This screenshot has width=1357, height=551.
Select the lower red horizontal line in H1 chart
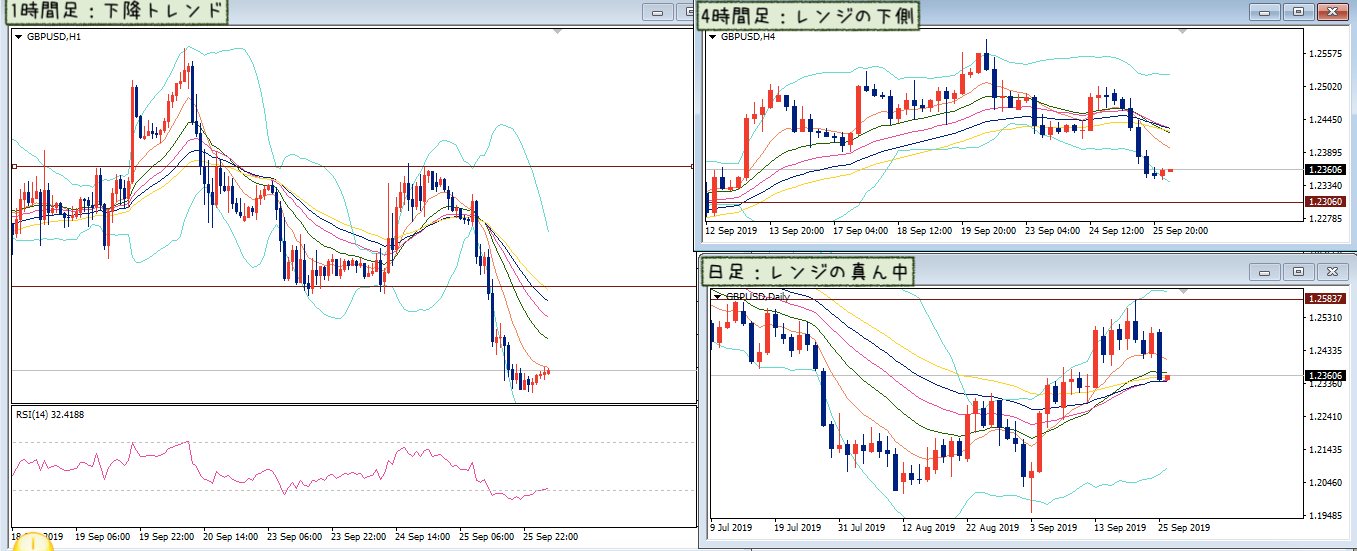tap(353, 287)
